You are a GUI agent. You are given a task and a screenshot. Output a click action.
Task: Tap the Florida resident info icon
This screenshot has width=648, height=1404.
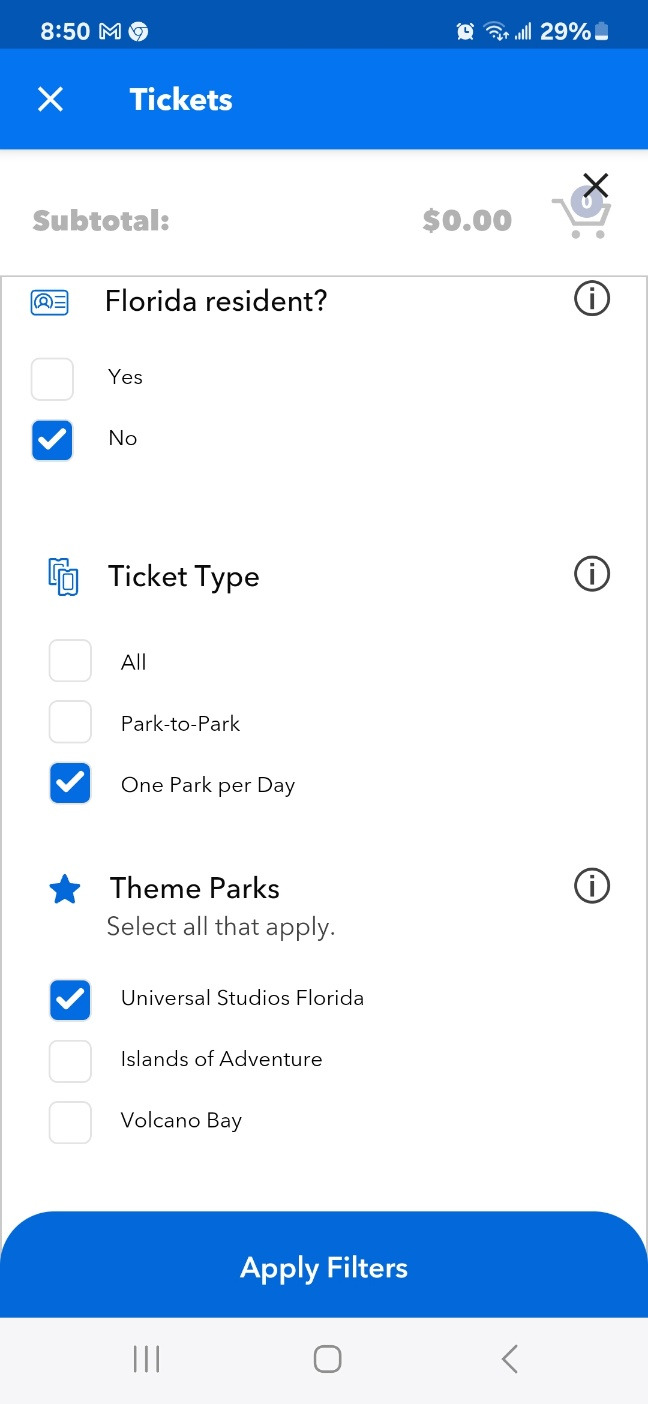point(592,298)
